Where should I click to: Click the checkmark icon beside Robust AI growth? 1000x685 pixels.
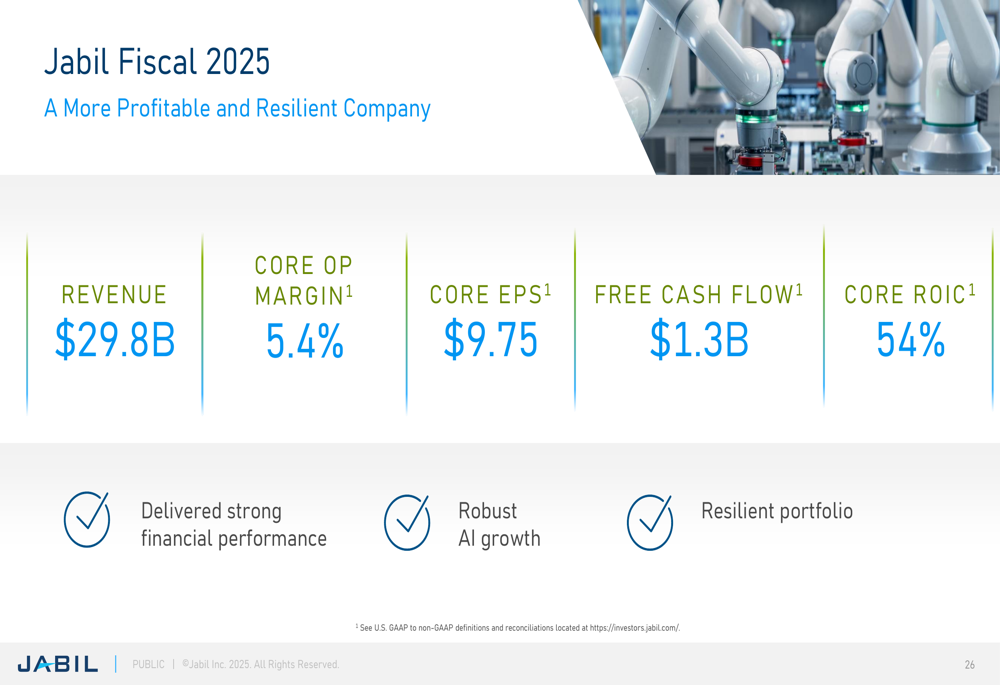pos(407,522)
